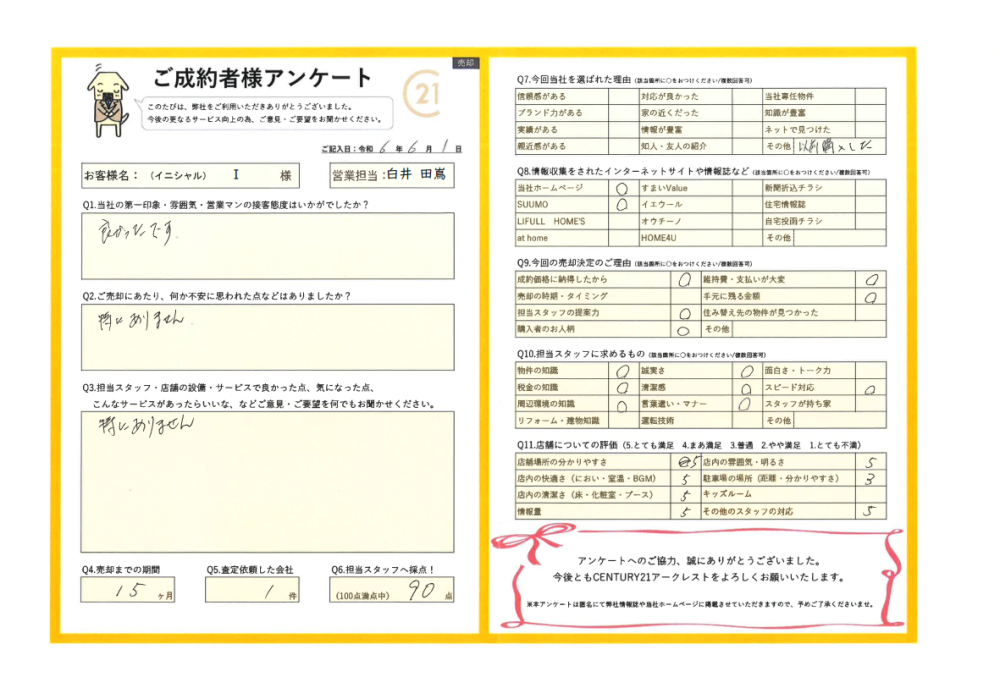Toggle the 当社ホームページ checkbox in Q8

click(x=623, y=187)
